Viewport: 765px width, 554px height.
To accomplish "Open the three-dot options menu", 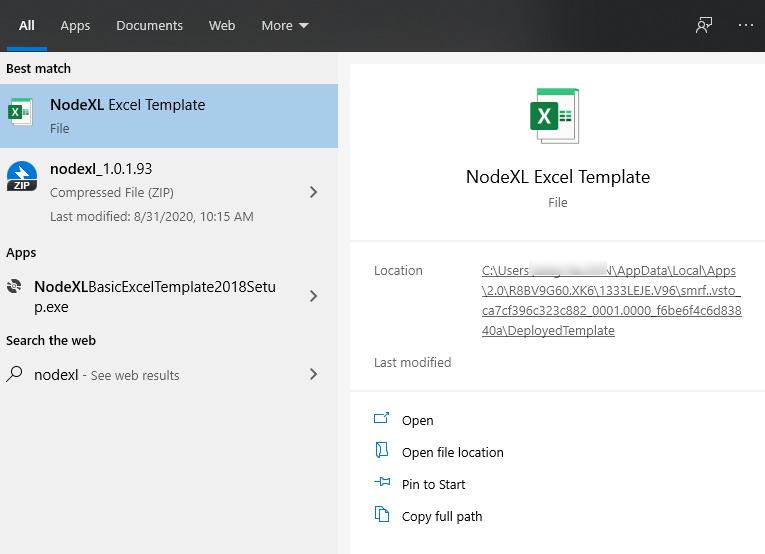I will pyautogui.click(x=745, y=25).
